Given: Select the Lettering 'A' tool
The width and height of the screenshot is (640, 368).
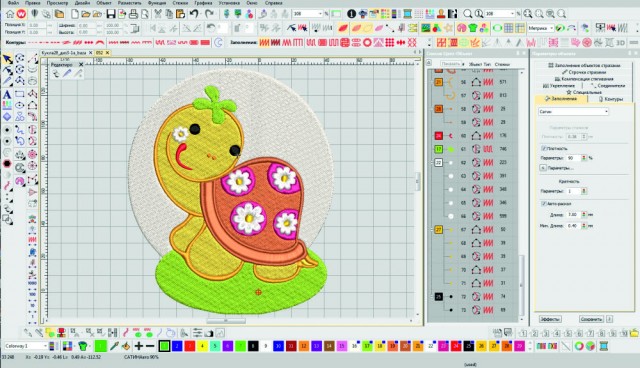Looking at the screenshot, I should [7, 94].
